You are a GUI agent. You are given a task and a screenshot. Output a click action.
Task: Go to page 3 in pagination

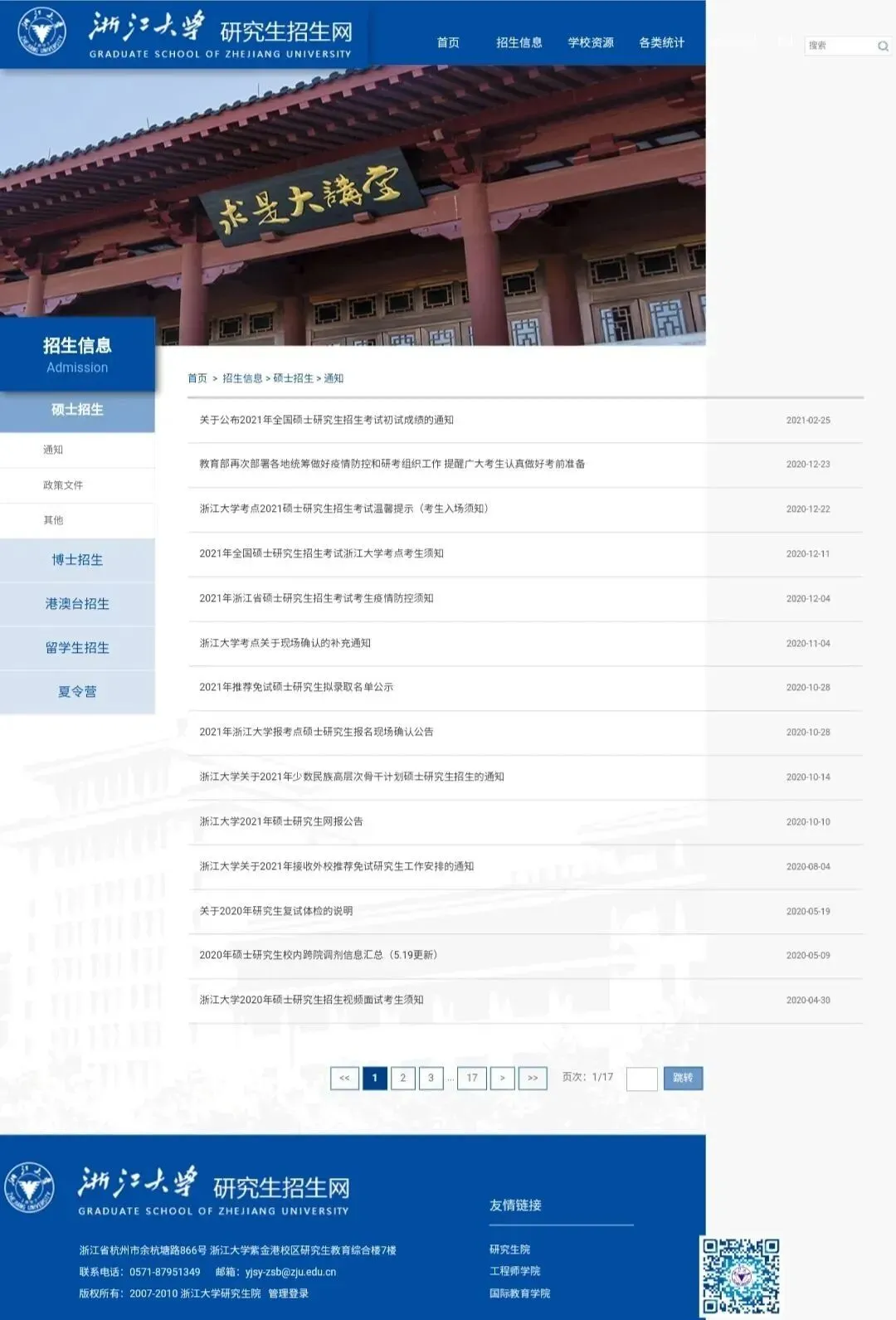(x=431, y=1078)
